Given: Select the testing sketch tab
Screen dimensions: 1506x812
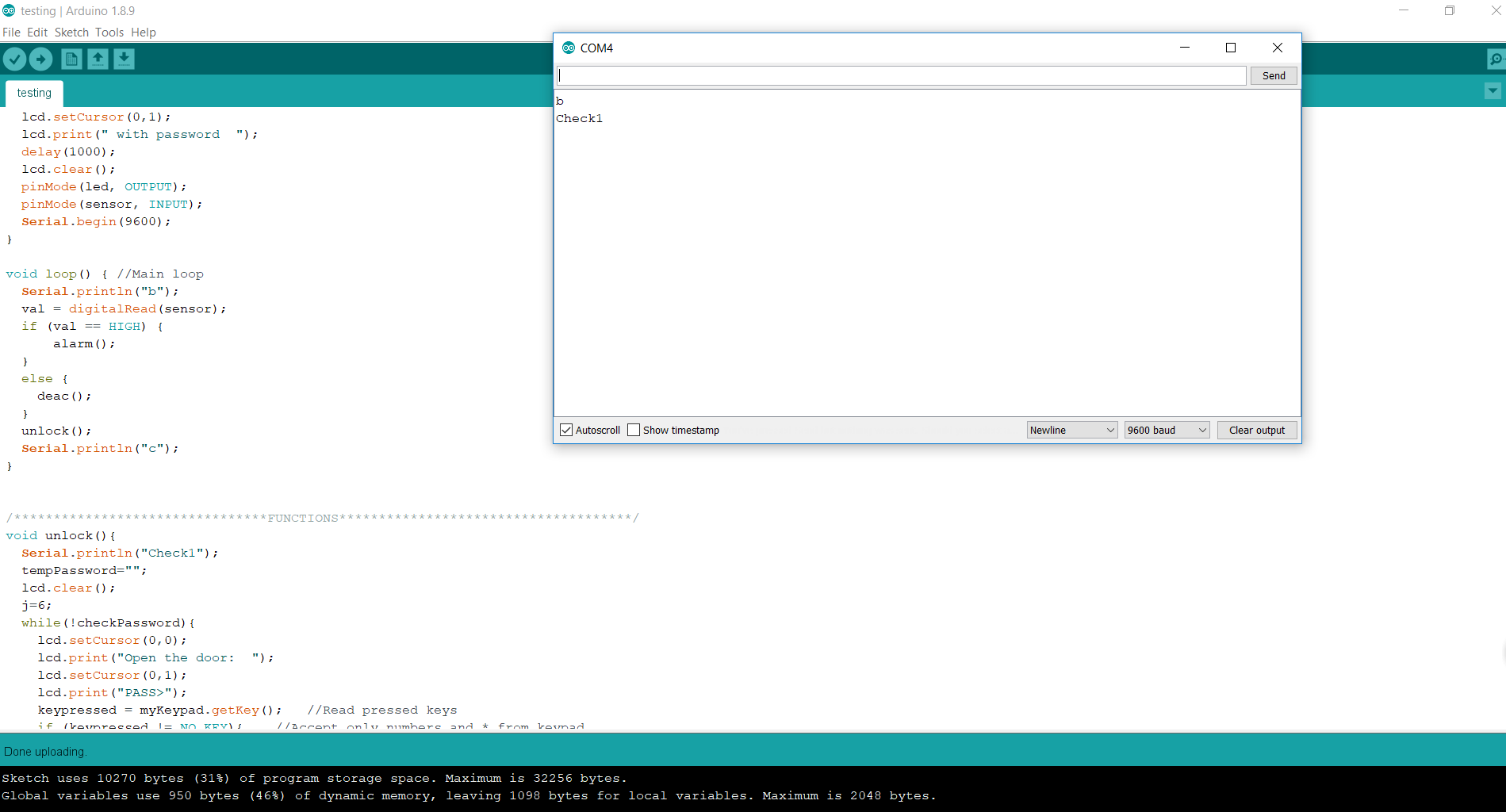Looking at the screenshot, I should [x=33, y=93].
